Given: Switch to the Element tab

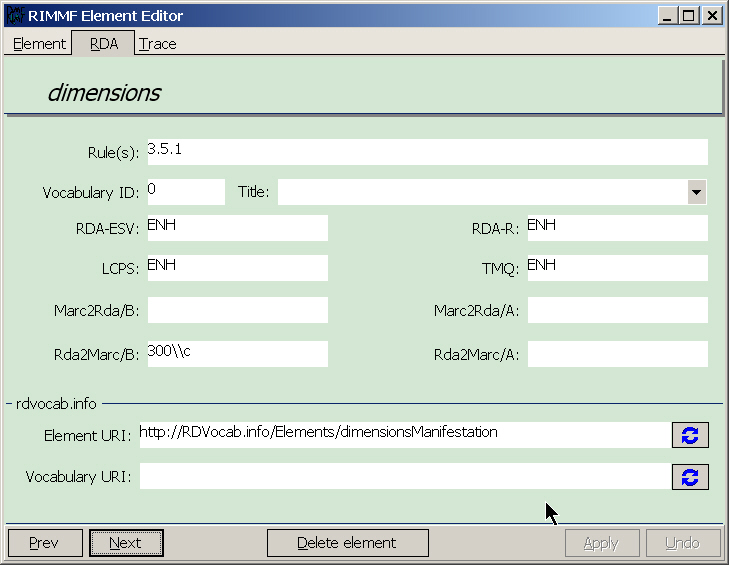Looking at the screenshot, I should coord(39,44).
